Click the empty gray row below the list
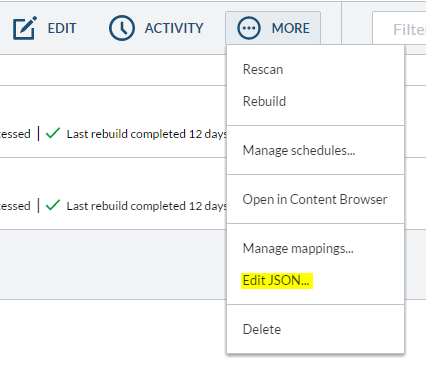 (x=113, y=264)
